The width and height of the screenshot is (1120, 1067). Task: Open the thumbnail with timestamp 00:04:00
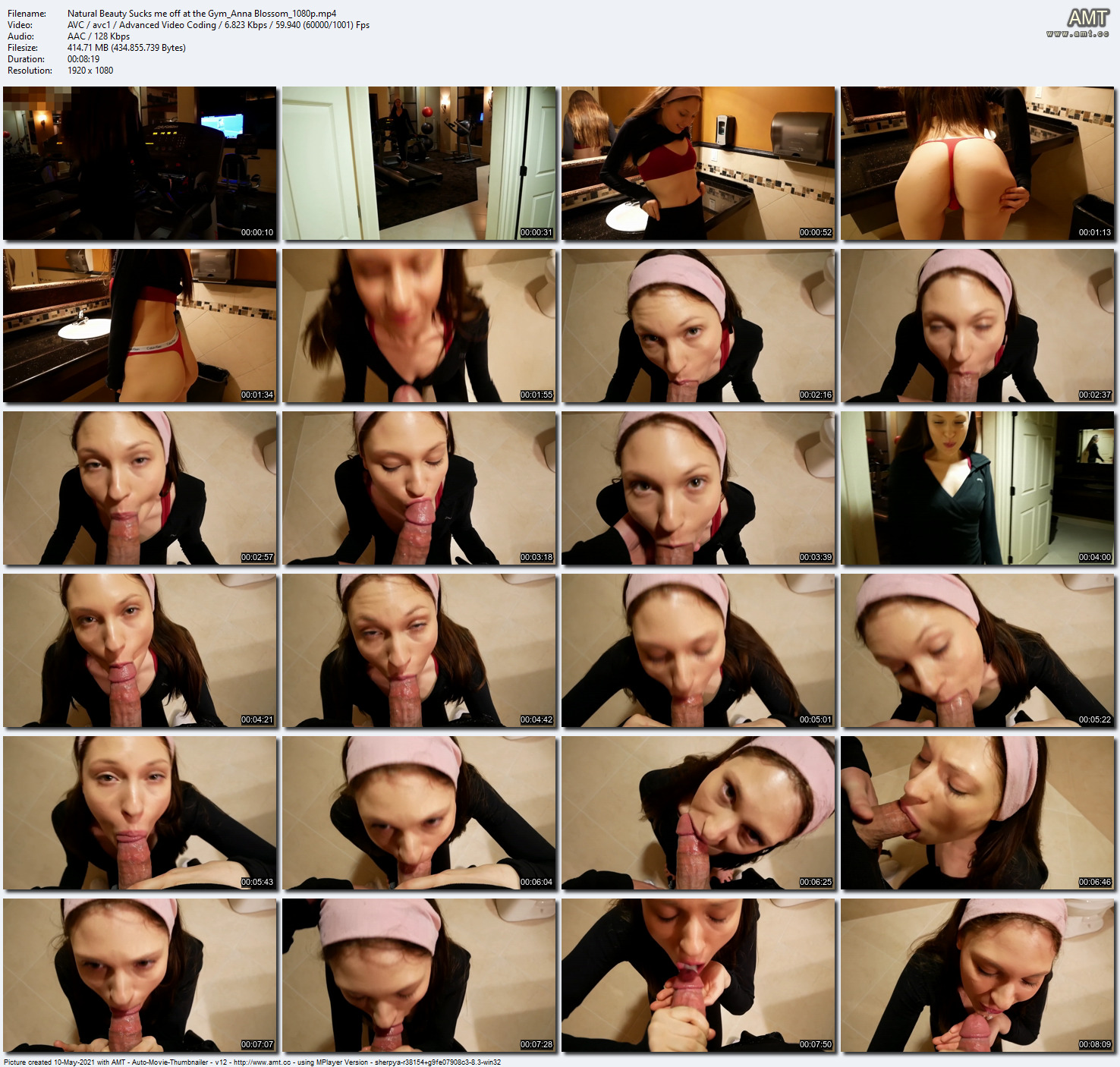pos(977,488)
